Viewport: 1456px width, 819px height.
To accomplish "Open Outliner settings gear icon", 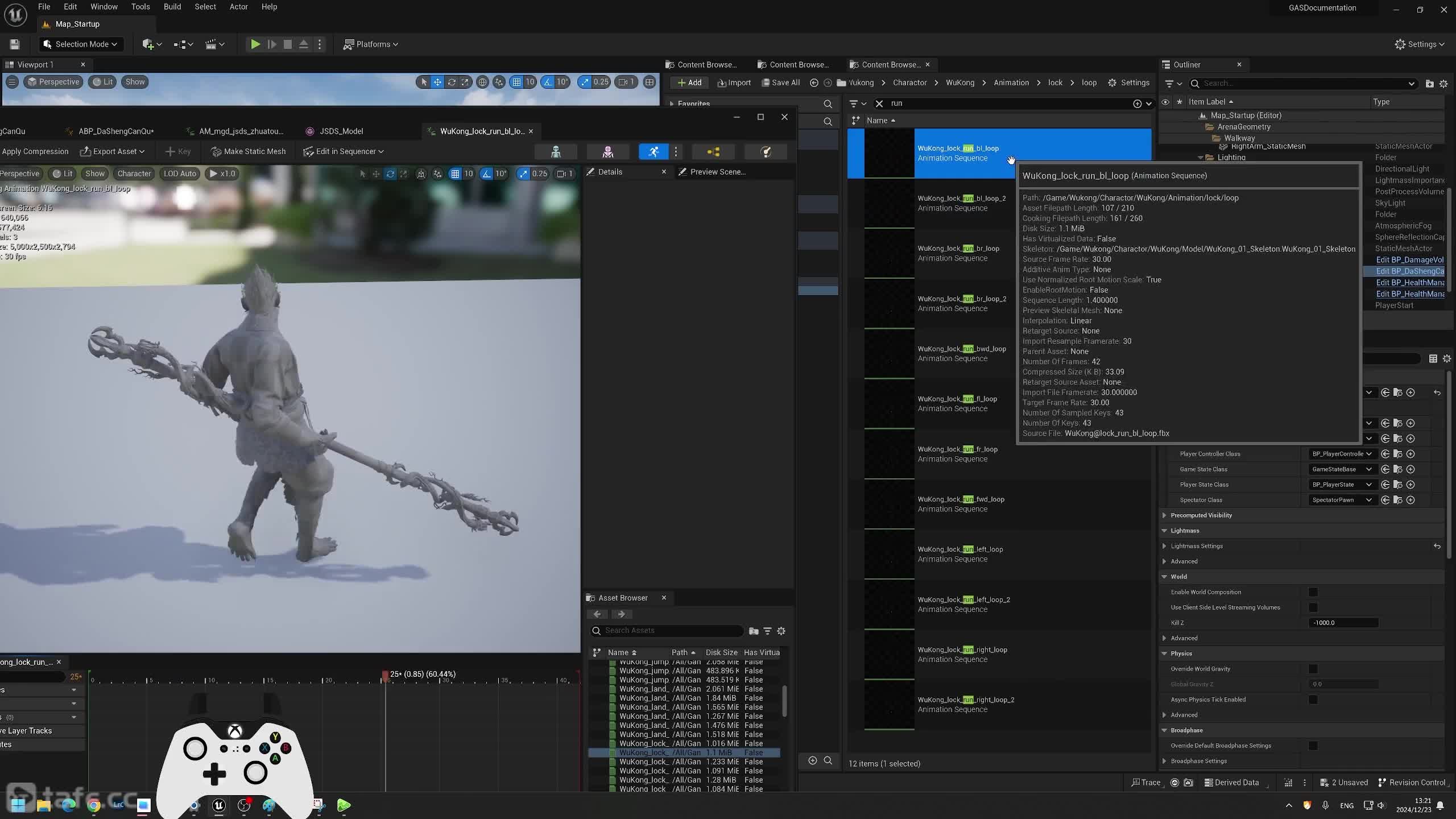I will [1443, 84].
